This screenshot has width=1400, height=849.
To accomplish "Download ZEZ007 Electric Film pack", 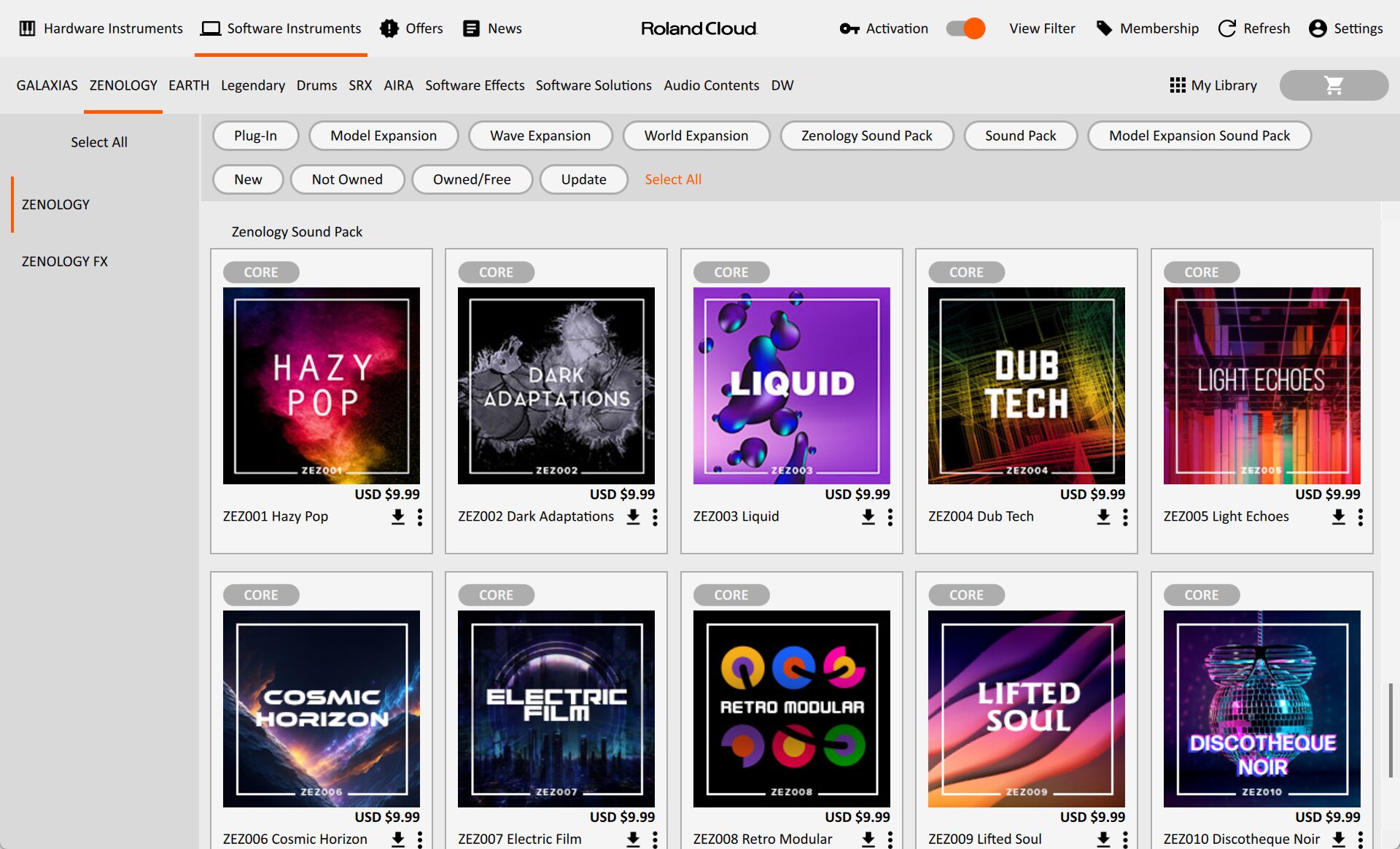I will [633, 840].
